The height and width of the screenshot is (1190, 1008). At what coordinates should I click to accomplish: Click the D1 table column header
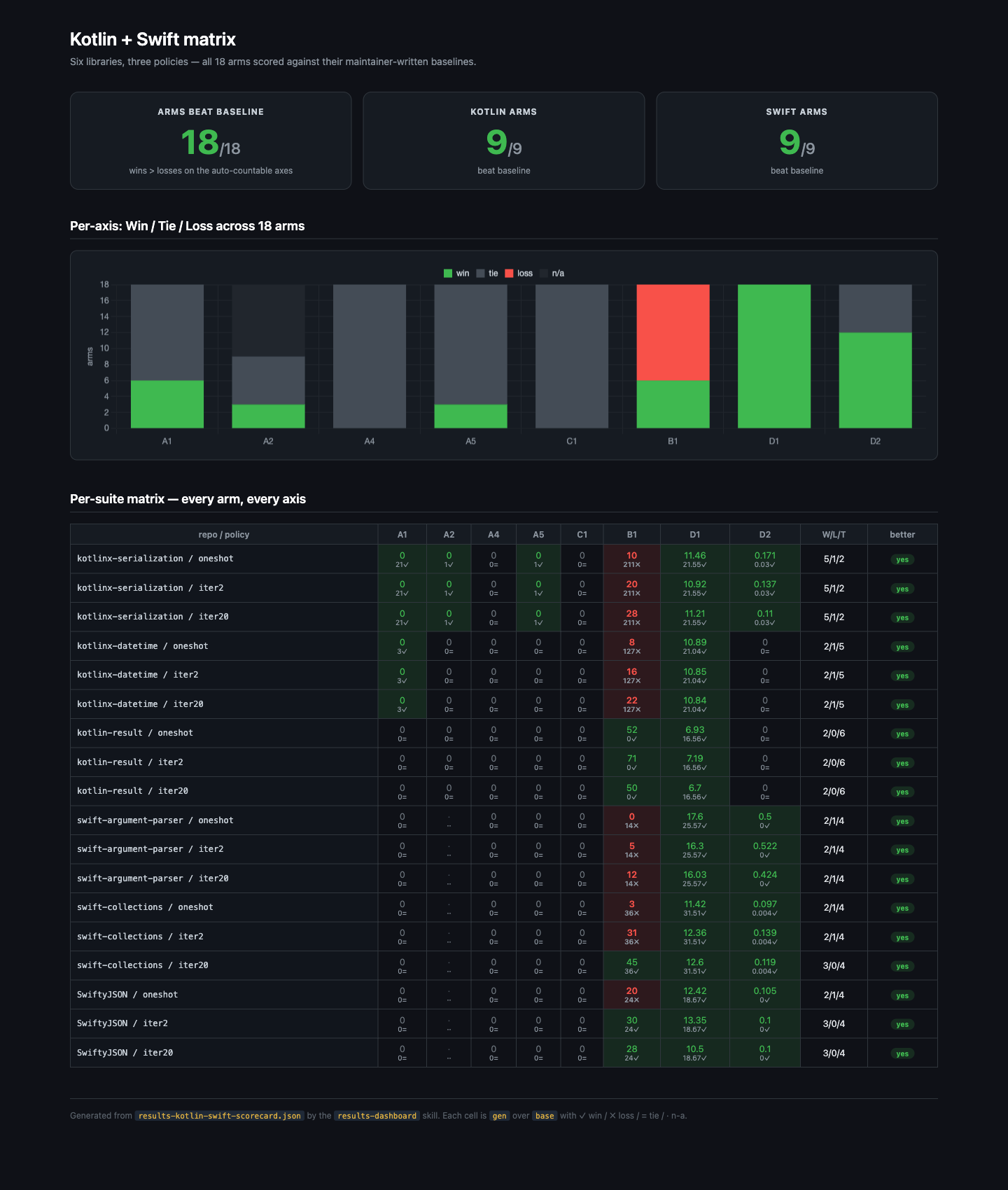click(x=695, y=535)
